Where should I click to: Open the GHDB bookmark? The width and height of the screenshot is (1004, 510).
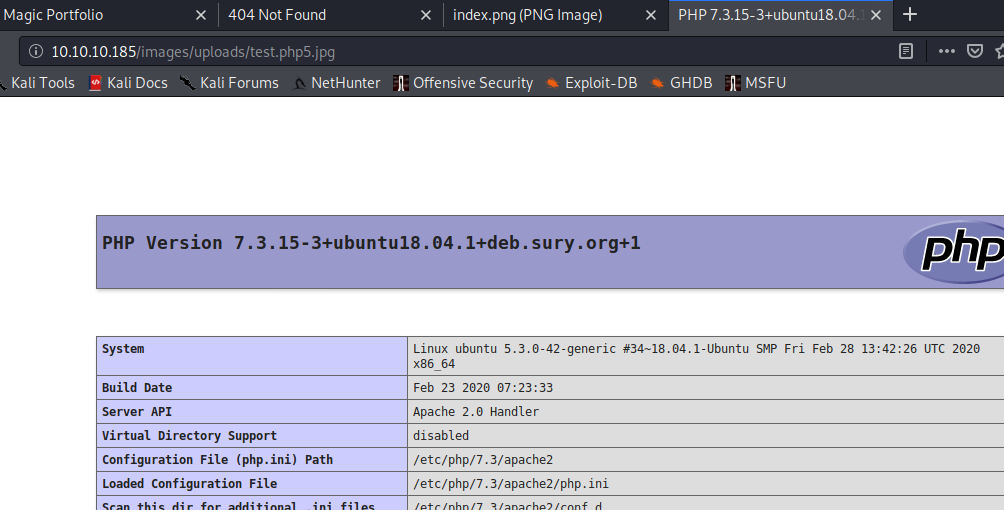click(x=682, y=83)
